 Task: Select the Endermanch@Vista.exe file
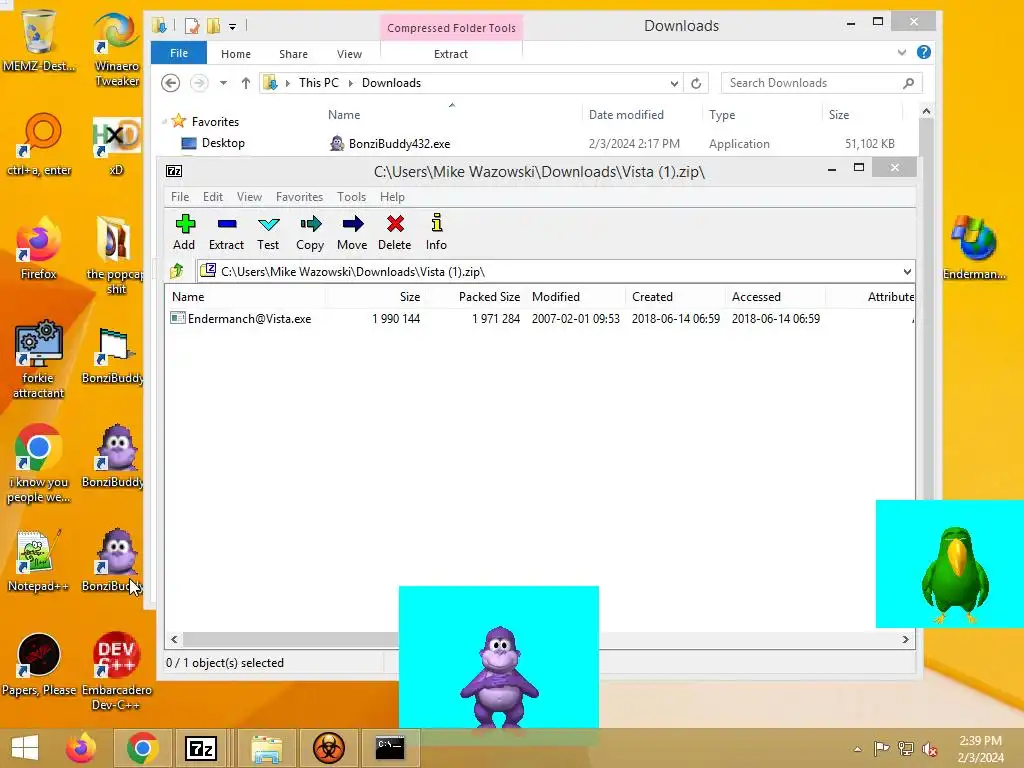[249, 319]
